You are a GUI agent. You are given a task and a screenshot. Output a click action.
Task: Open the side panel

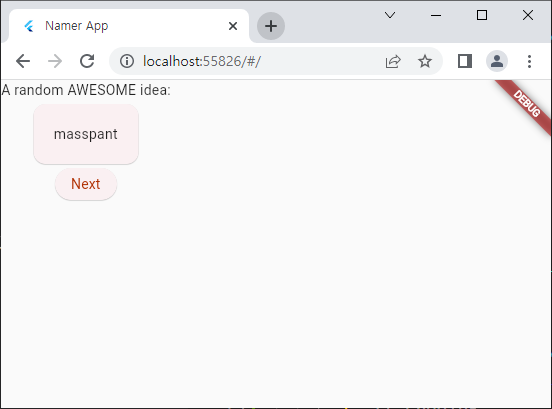pyautogui.click(x=465, y=61)
